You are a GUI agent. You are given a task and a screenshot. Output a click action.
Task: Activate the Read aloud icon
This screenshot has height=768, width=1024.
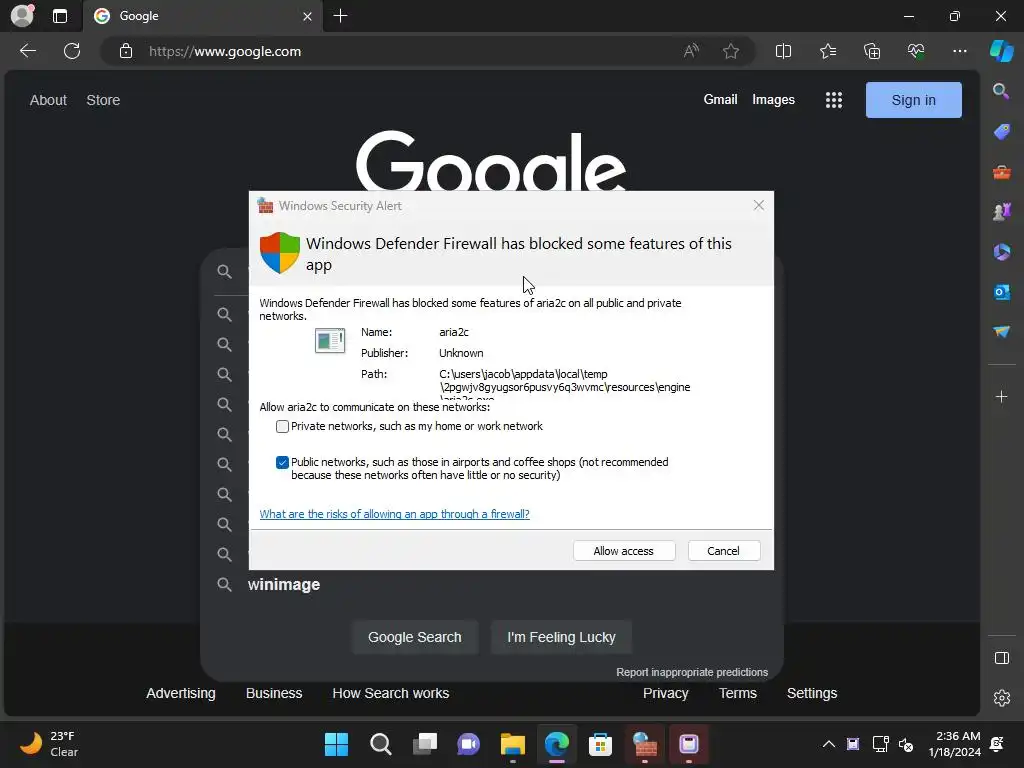691,51
